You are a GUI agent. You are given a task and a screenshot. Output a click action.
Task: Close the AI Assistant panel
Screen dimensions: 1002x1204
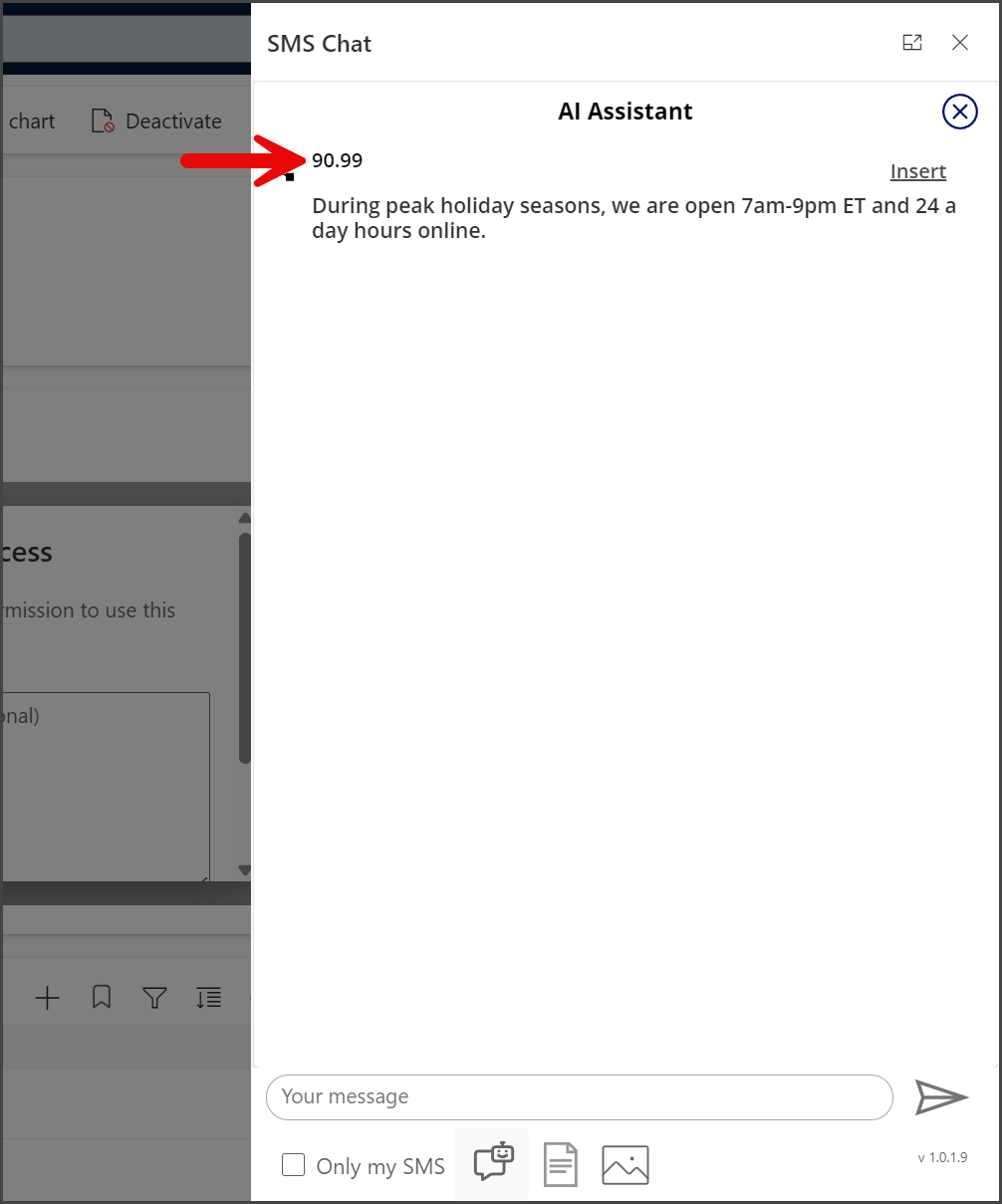click(959, 112)
